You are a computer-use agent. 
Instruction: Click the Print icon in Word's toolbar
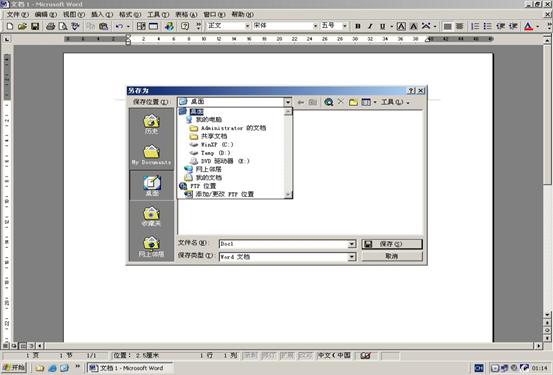coord(50,26)
